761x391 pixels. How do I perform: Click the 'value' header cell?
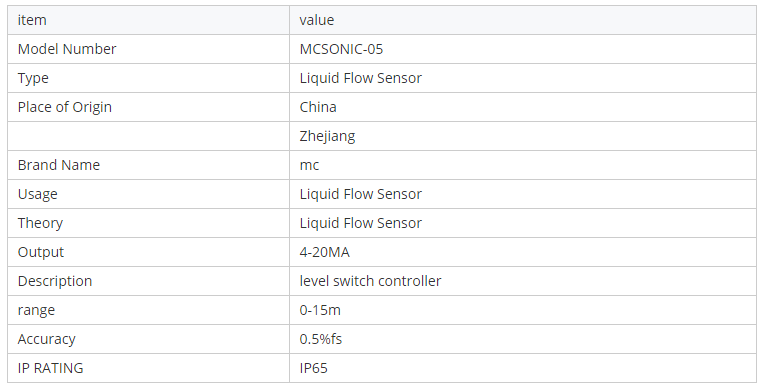[523, 20]
